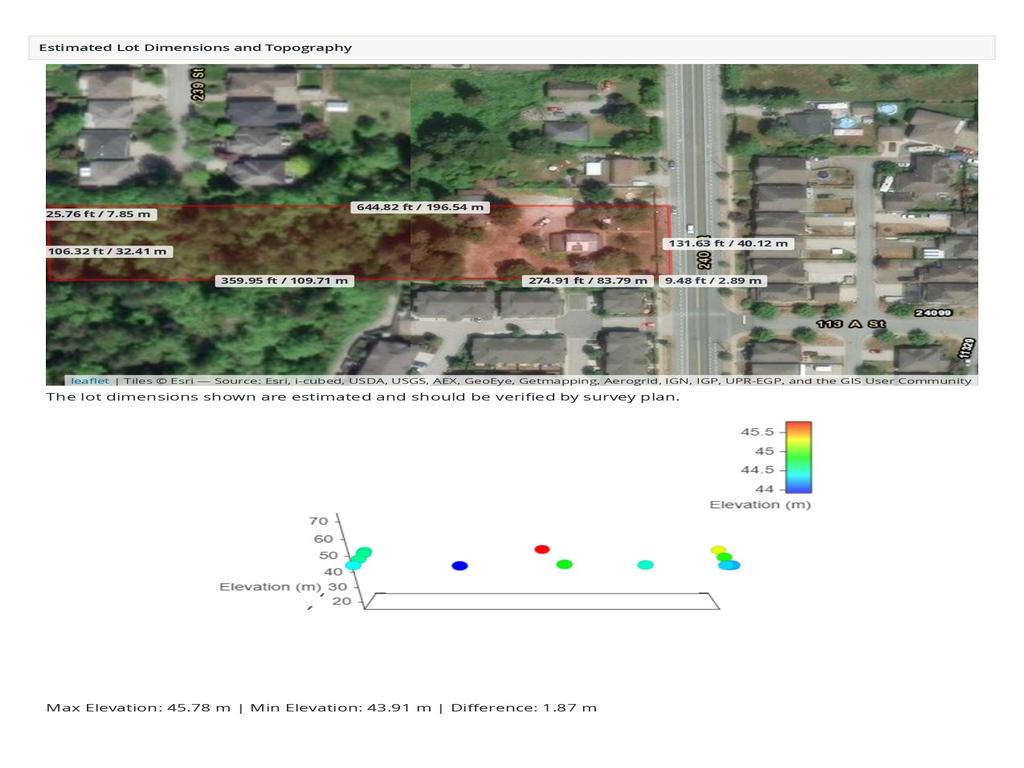Select the dark blue elevation point
The height and width of the screenshot is (768, 1024).
(x=460, y=566)
